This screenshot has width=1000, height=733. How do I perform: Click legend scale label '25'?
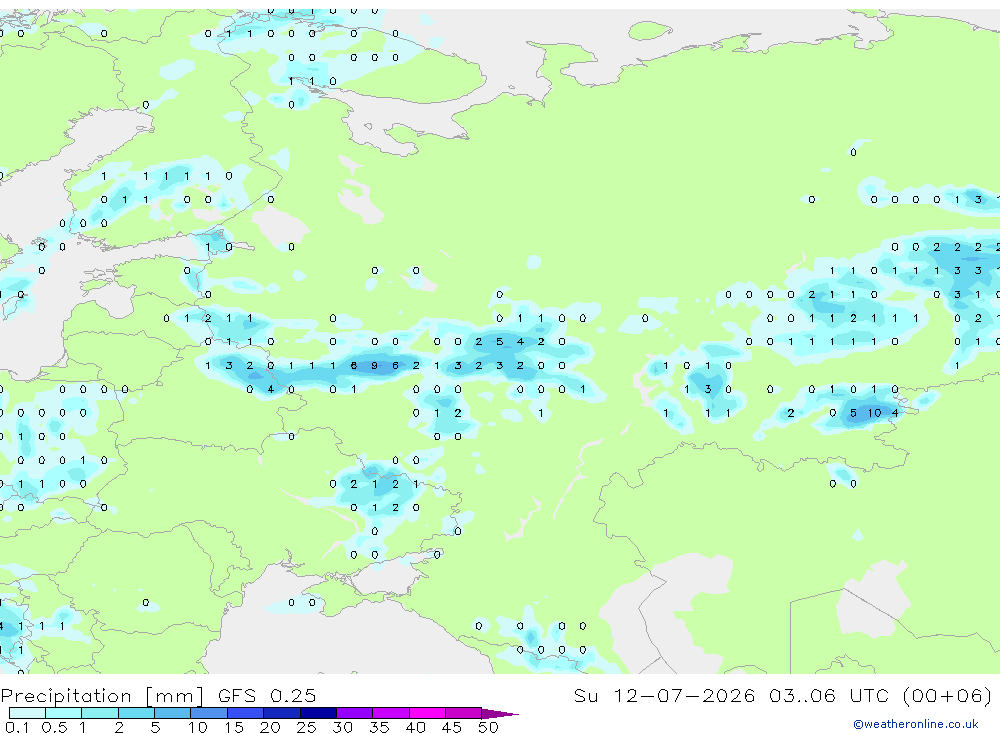306,727
